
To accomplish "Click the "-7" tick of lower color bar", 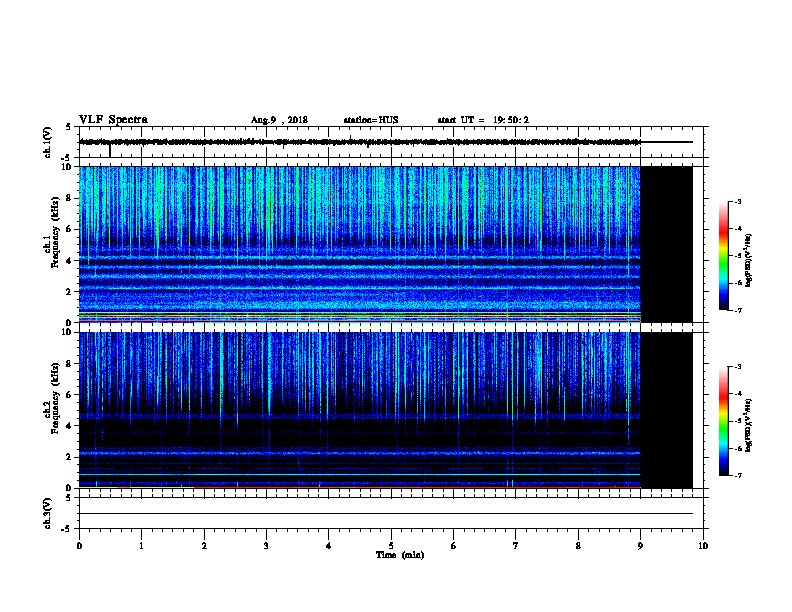I will tap(737, 476).
